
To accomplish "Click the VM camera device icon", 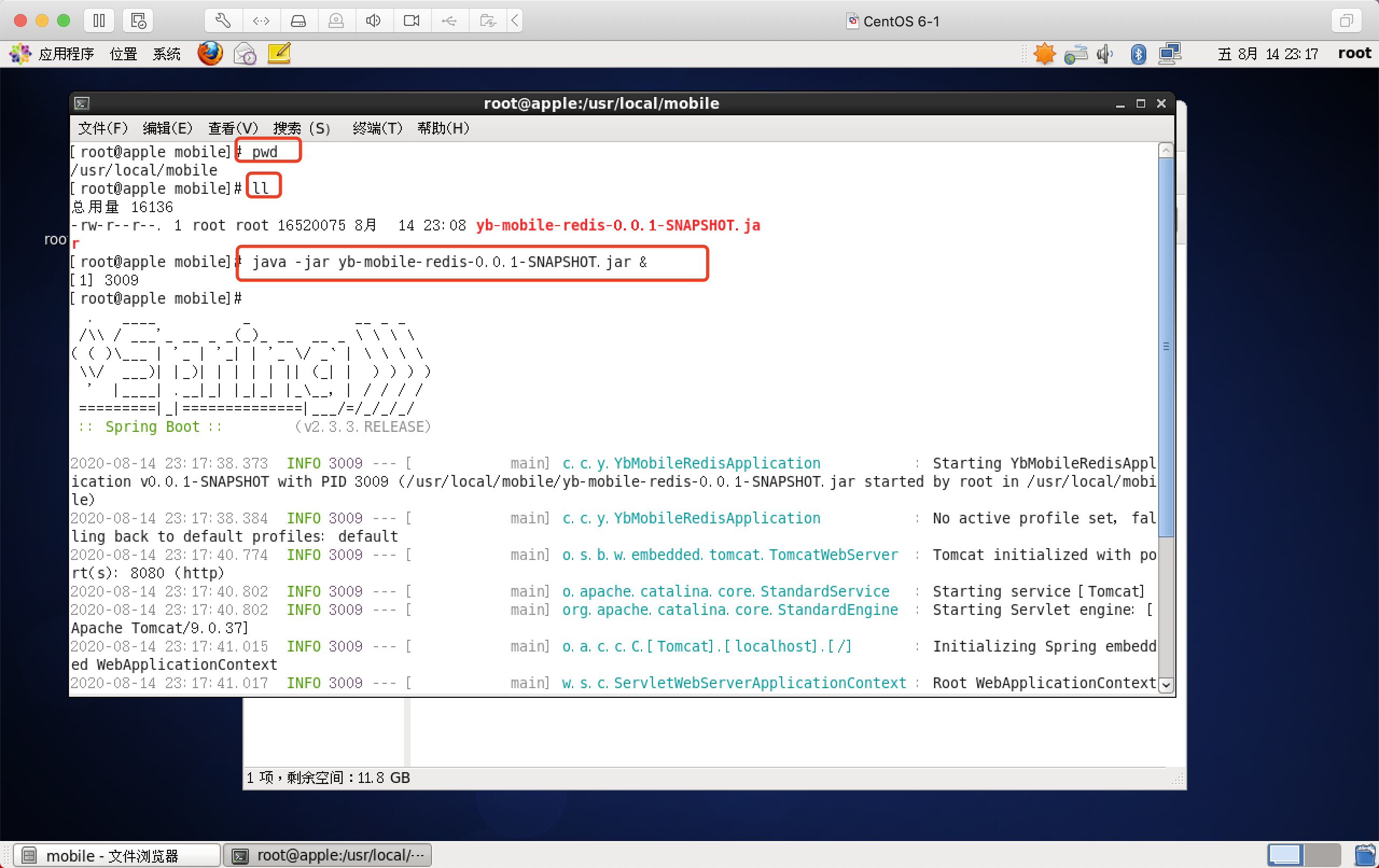I will click(411, 21).
